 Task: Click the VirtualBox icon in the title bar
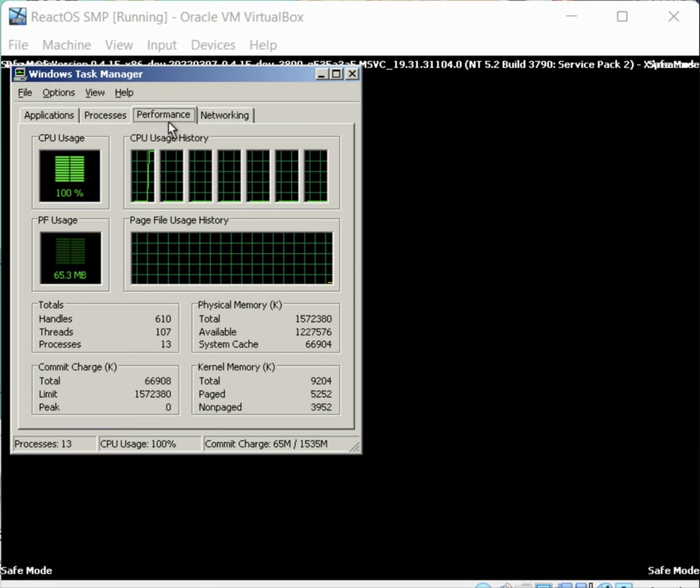click(x=17, y=16)
